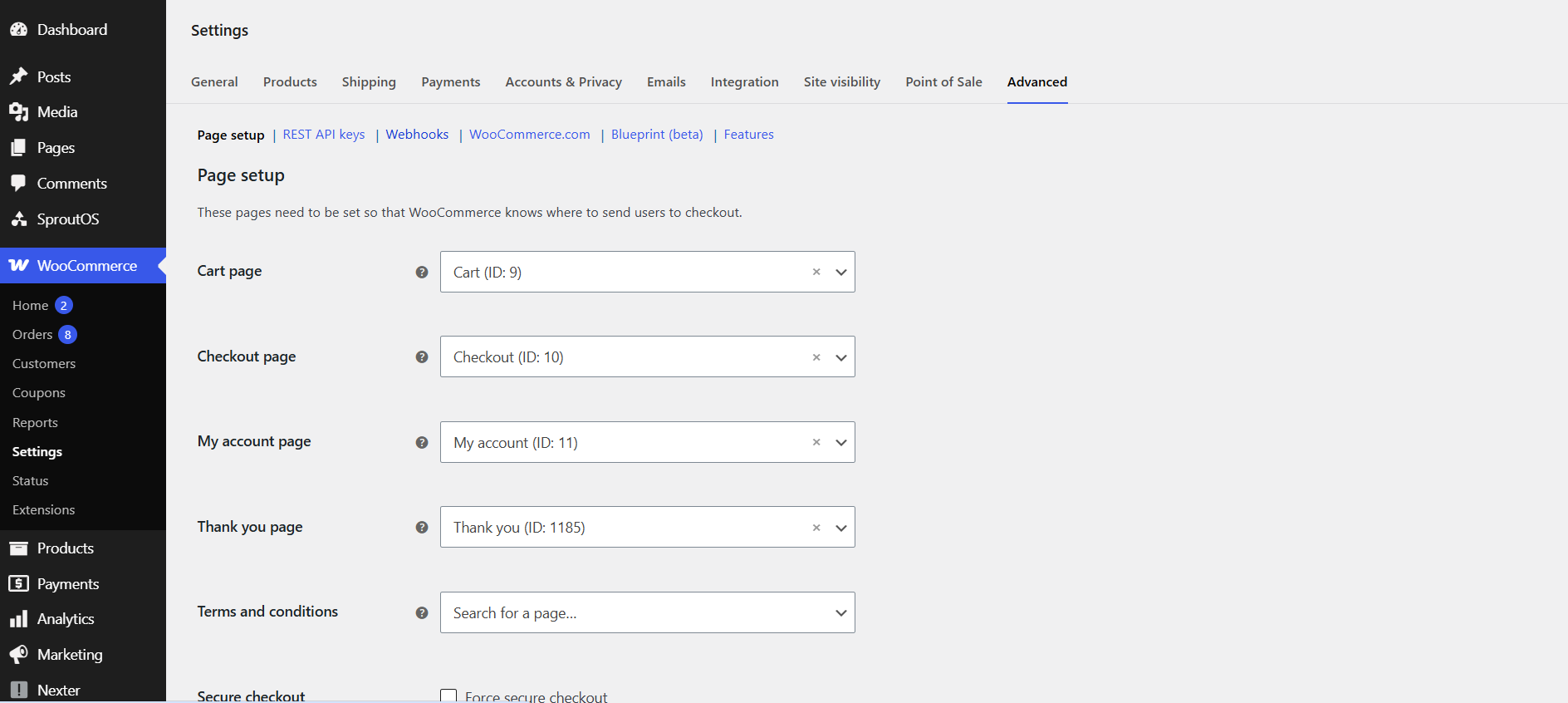Open REST API keys section link
Screen dimensions: 1568x703
point(324,135)
